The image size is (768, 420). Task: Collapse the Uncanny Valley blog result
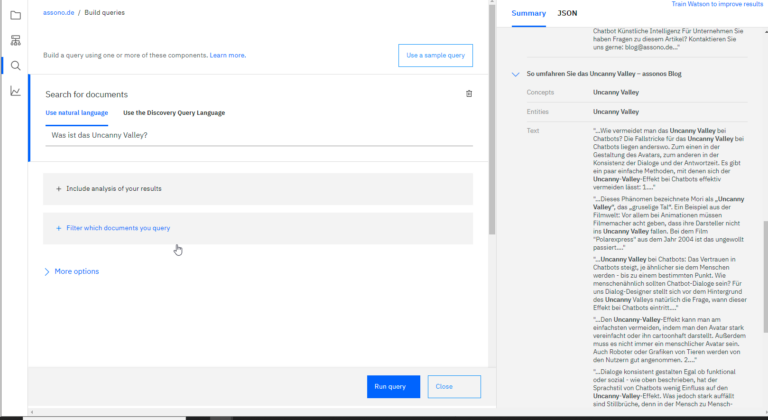[515, 74]
